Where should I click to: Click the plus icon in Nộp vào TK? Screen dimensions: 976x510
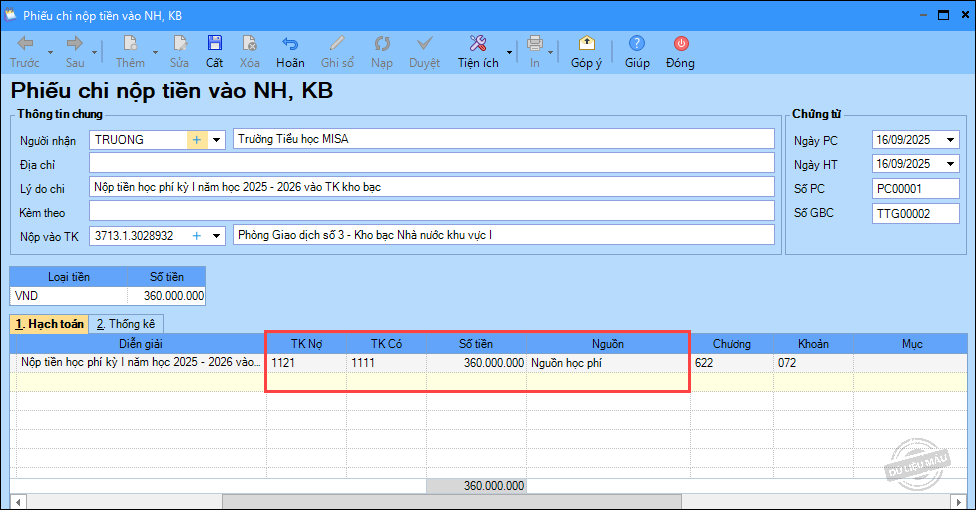tap(197, 236)
